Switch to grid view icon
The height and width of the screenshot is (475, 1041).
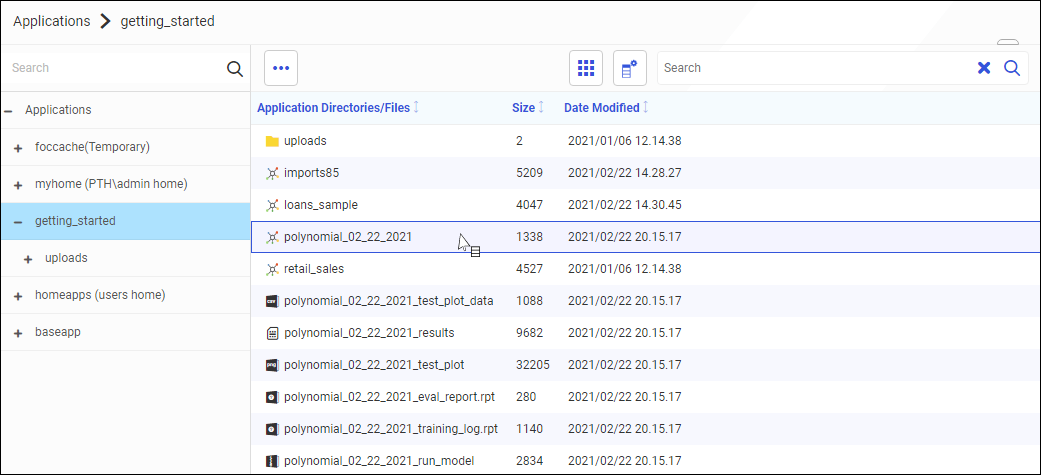pos(586,68)
